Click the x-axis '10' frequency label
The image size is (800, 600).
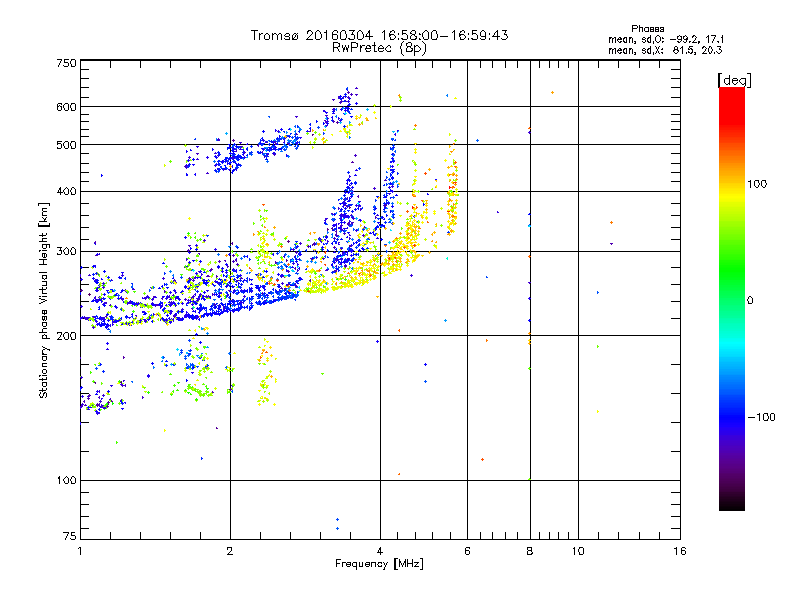(x=578, y=551)
